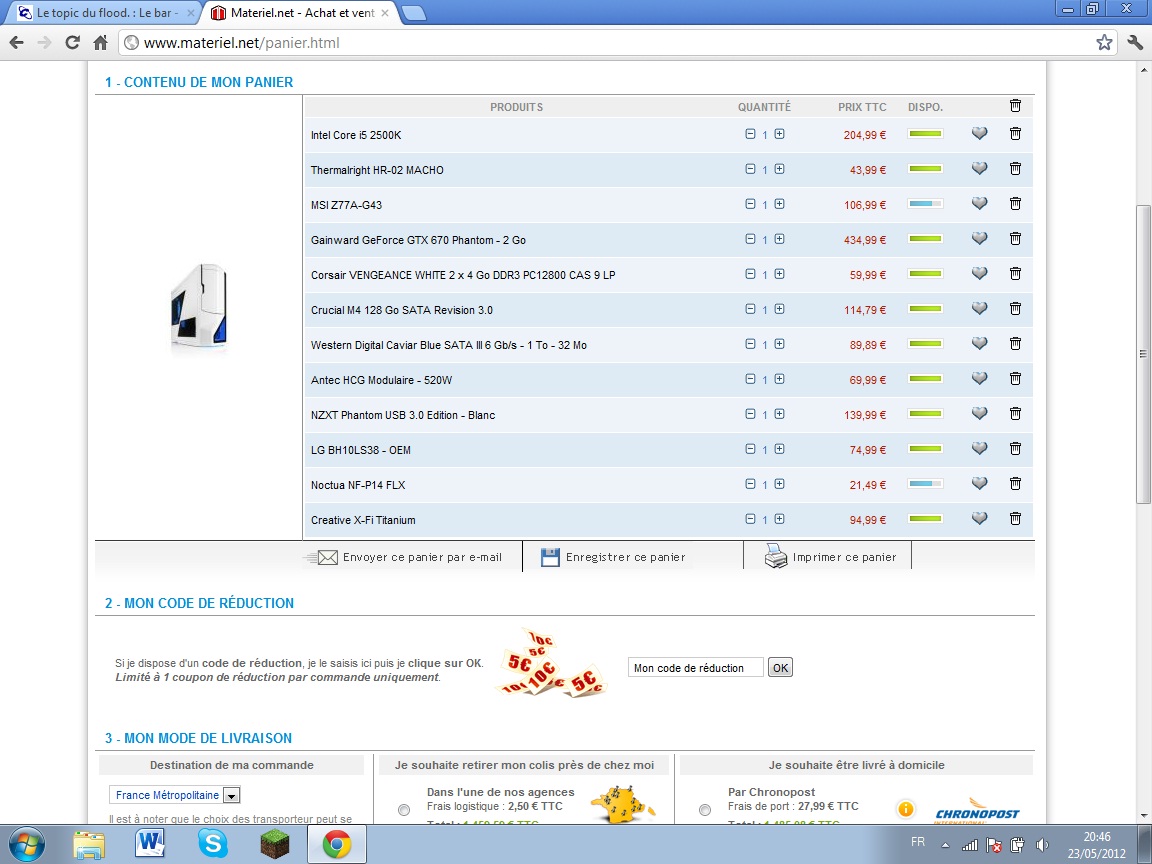Bookmark page with star icon

pyautogui.click(x=1104, y=42)
